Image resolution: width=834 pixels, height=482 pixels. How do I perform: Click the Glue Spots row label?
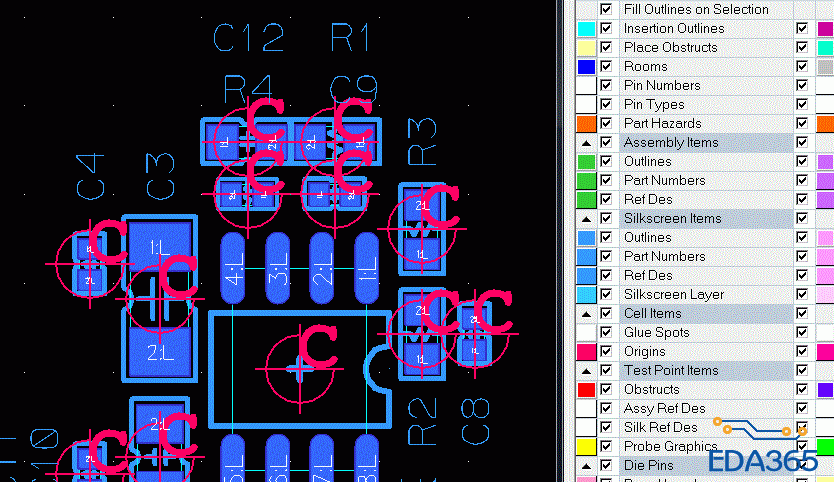656,333
